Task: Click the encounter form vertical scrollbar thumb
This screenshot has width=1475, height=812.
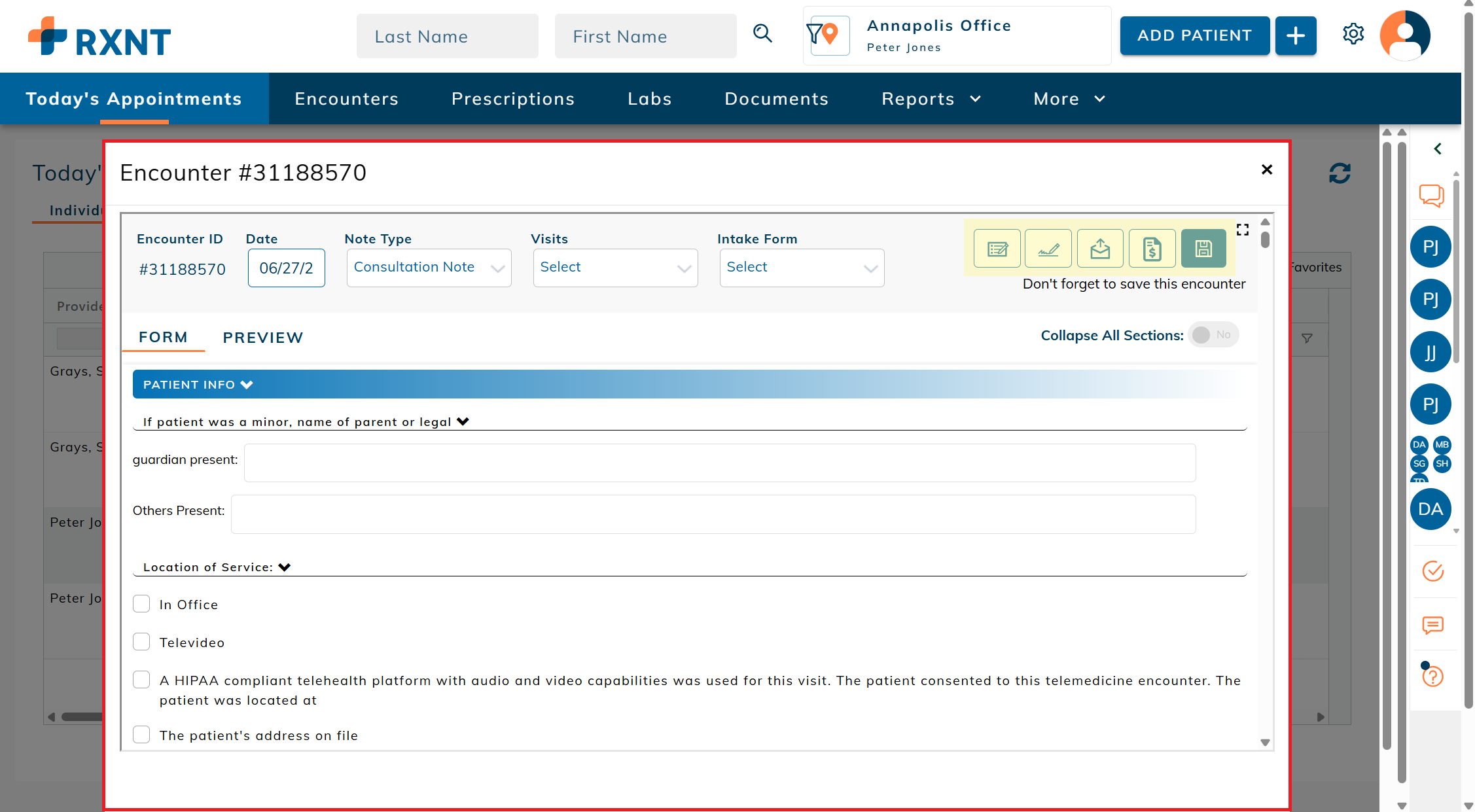Action: tap(1265, 239)
